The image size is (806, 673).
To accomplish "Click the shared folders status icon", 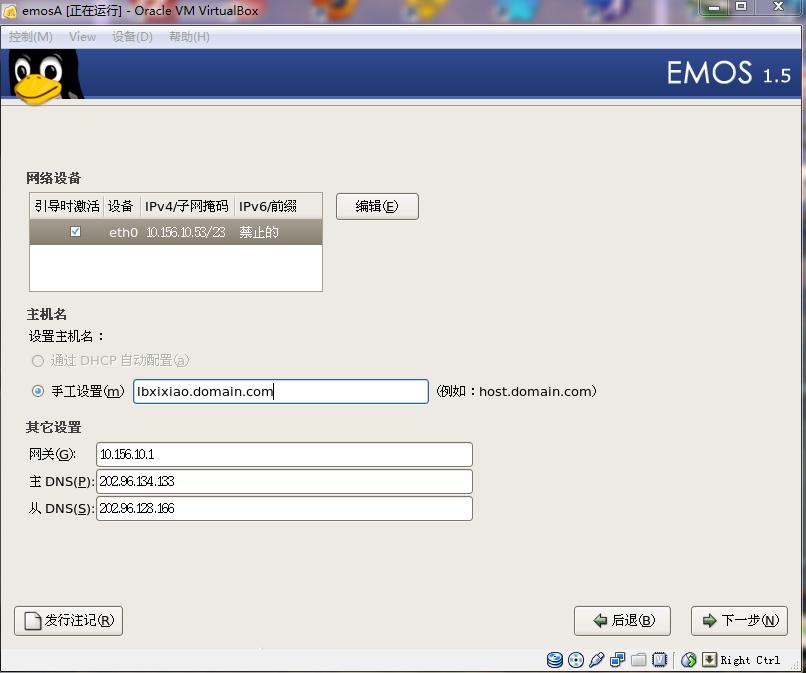I will [639, 660].
